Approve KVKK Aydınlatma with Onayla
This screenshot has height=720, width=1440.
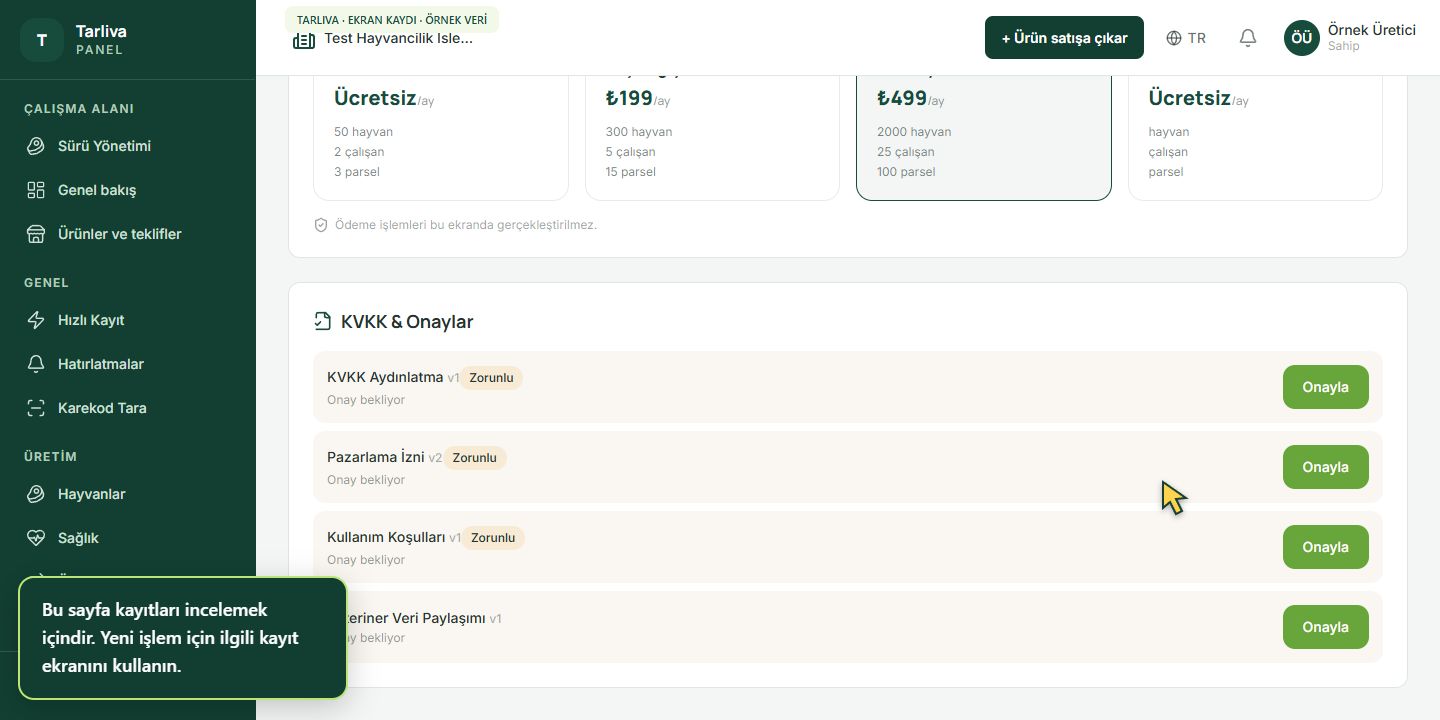coord(1325,387)
